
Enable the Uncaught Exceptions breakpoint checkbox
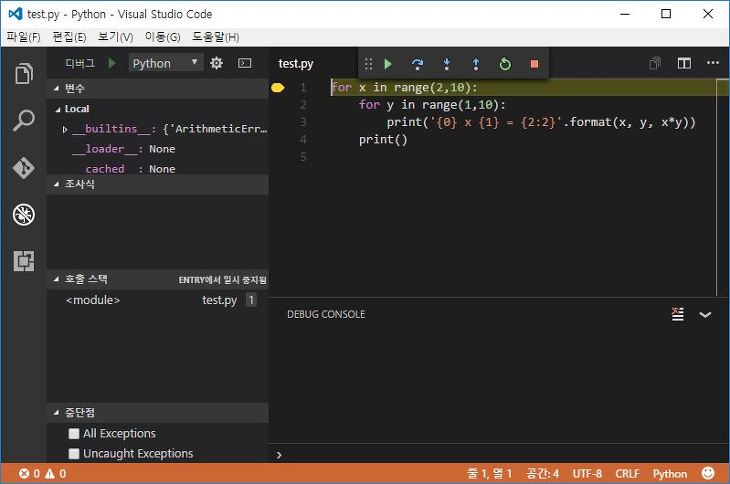[74, 454]
